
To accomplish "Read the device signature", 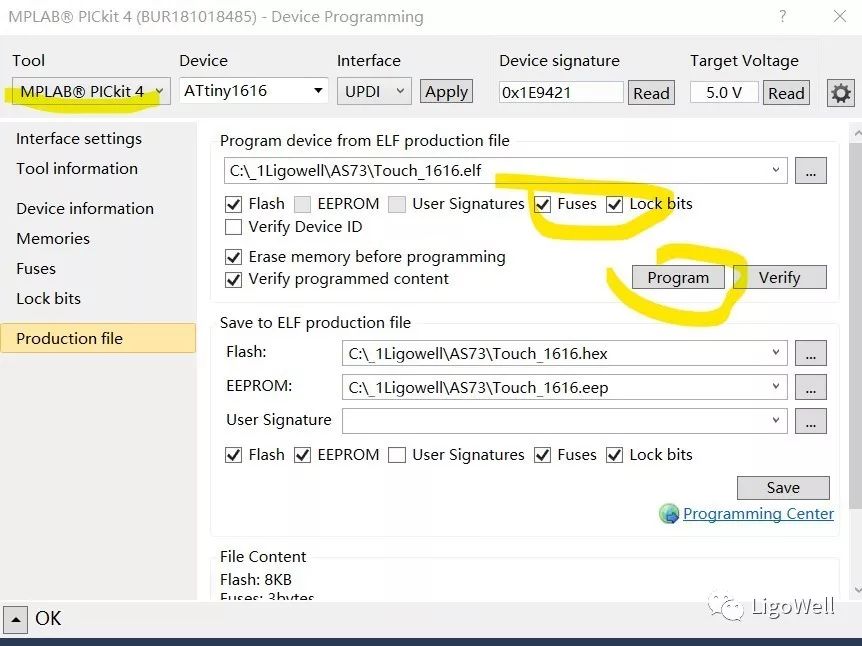I will click(651, 93).
